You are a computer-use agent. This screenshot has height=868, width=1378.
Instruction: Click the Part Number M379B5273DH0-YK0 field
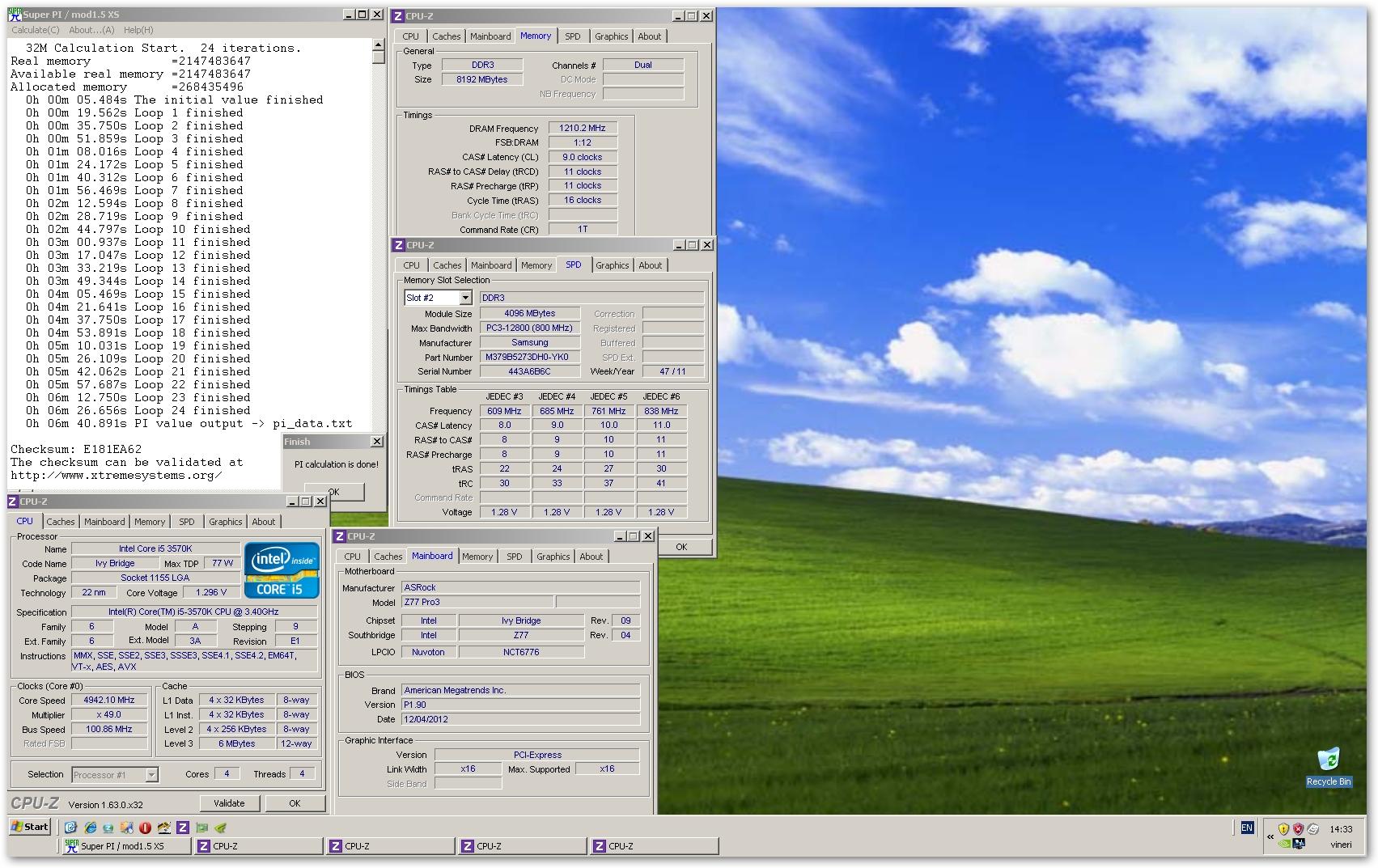(x=530, y=357)
